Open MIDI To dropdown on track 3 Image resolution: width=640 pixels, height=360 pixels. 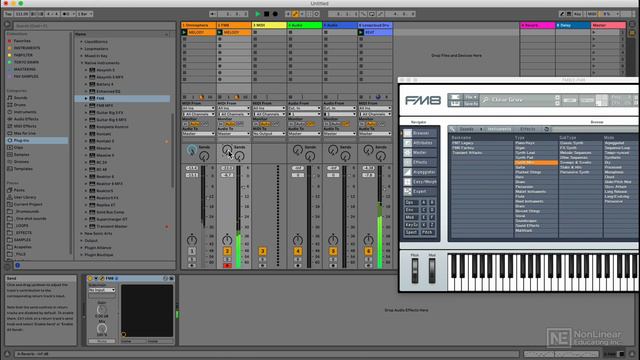pos(269,133)
